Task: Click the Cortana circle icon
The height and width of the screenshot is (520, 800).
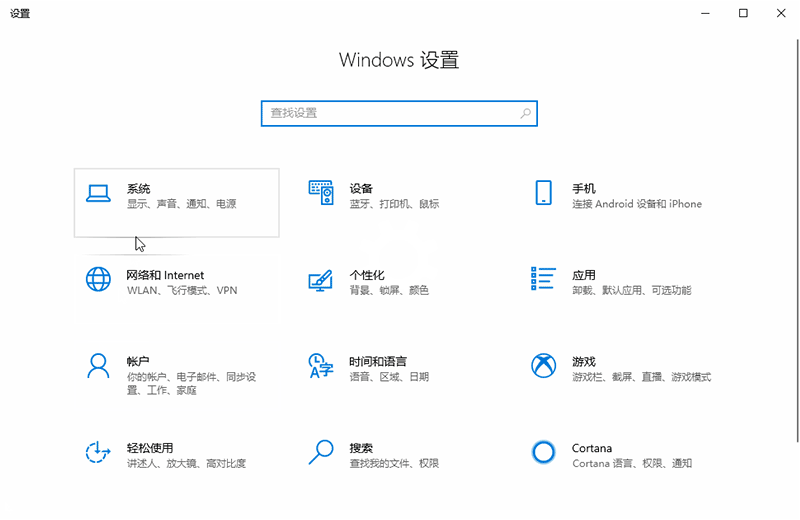Action: (543, 453)
